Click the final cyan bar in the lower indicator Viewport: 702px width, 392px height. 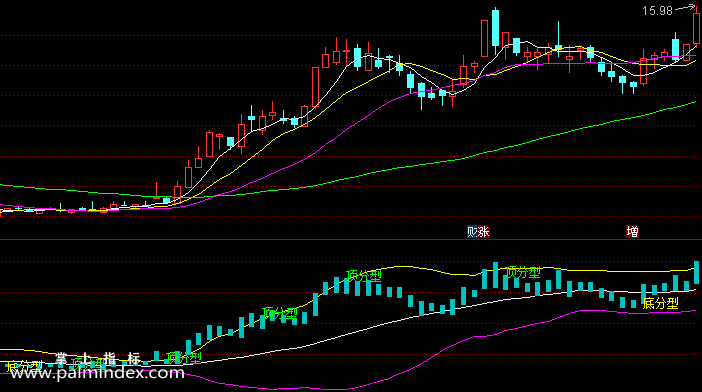697,273
